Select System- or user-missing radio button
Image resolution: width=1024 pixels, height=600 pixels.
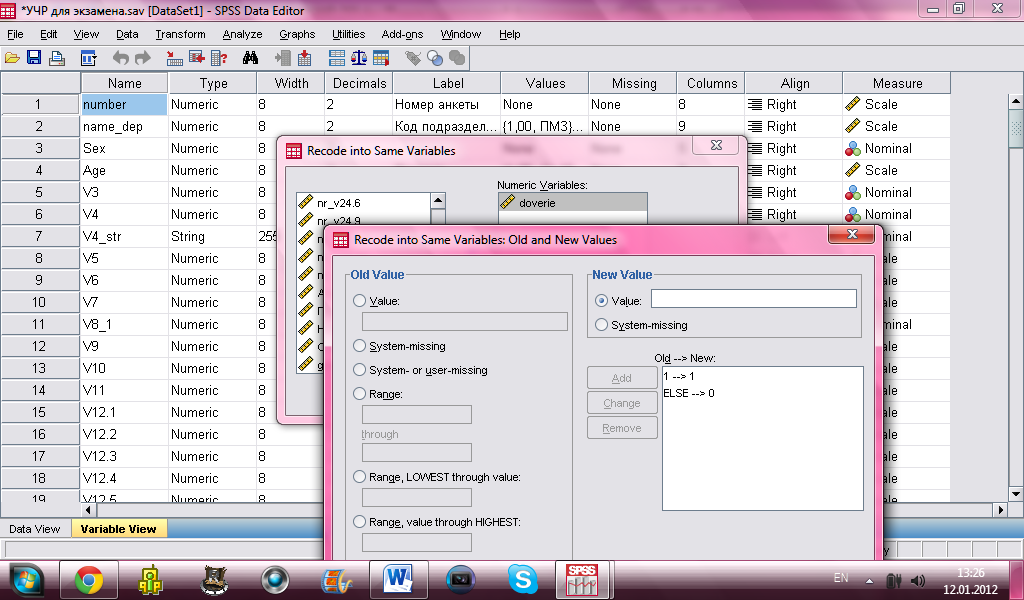tap(359, 370)
